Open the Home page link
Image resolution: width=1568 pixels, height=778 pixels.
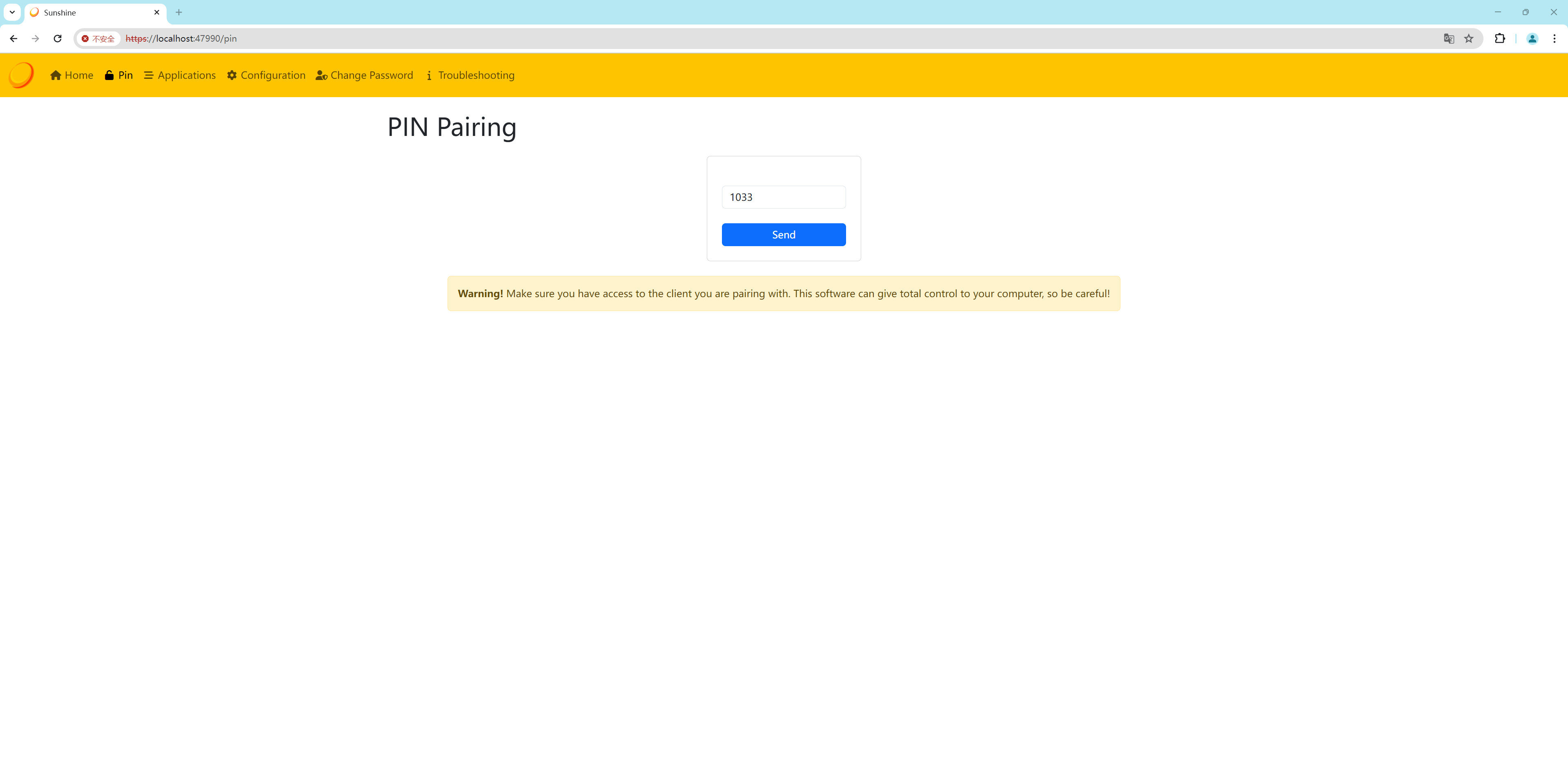tap(72, 76)
